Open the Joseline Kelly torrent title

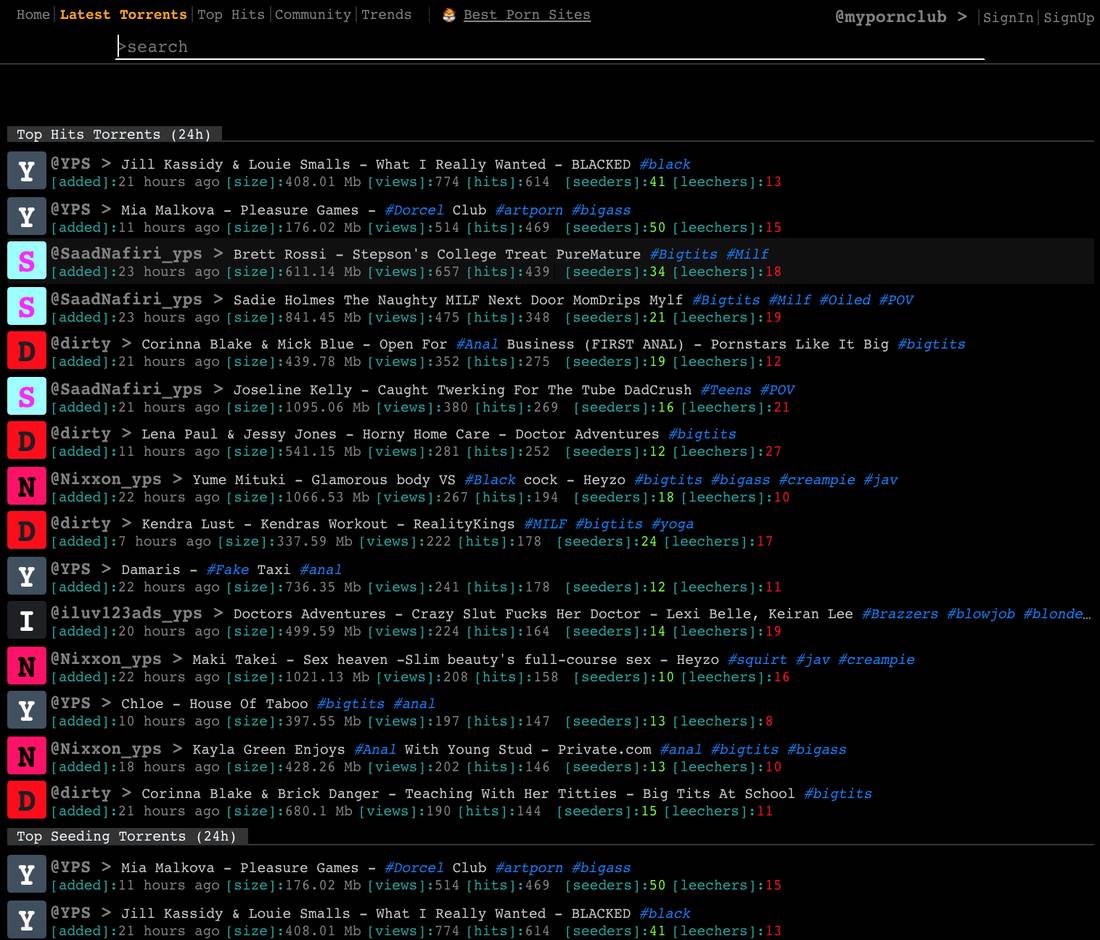tap(462, 390)
